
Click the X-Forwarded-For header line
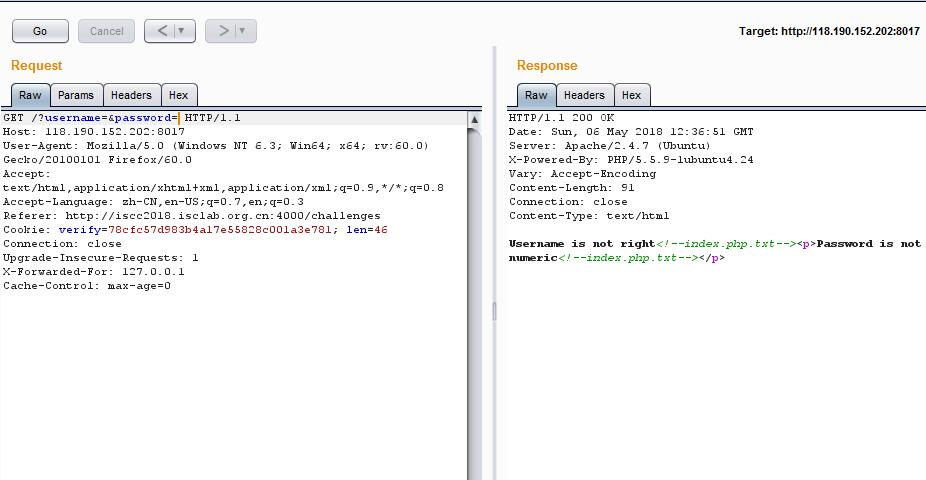(94, 272)
